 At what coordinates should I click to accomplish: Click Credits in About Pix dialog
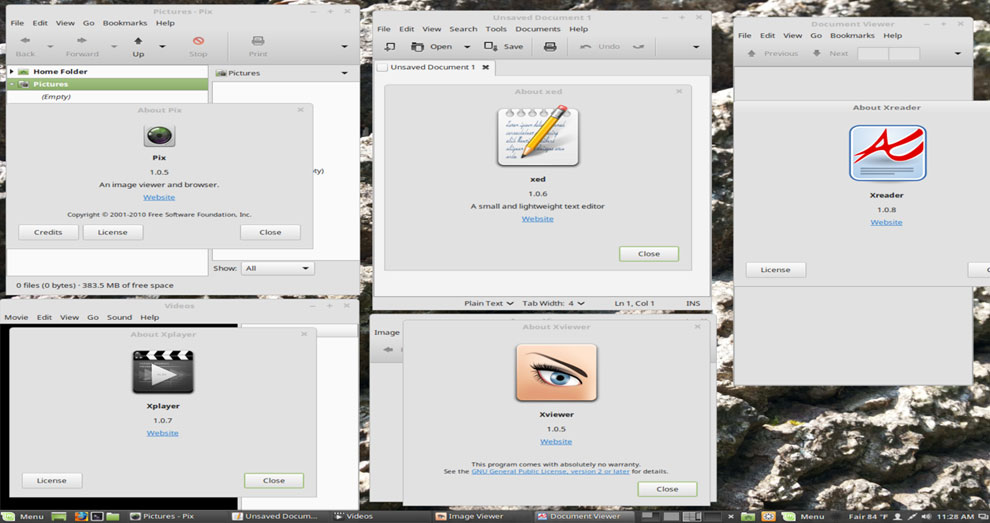[48, 232]
